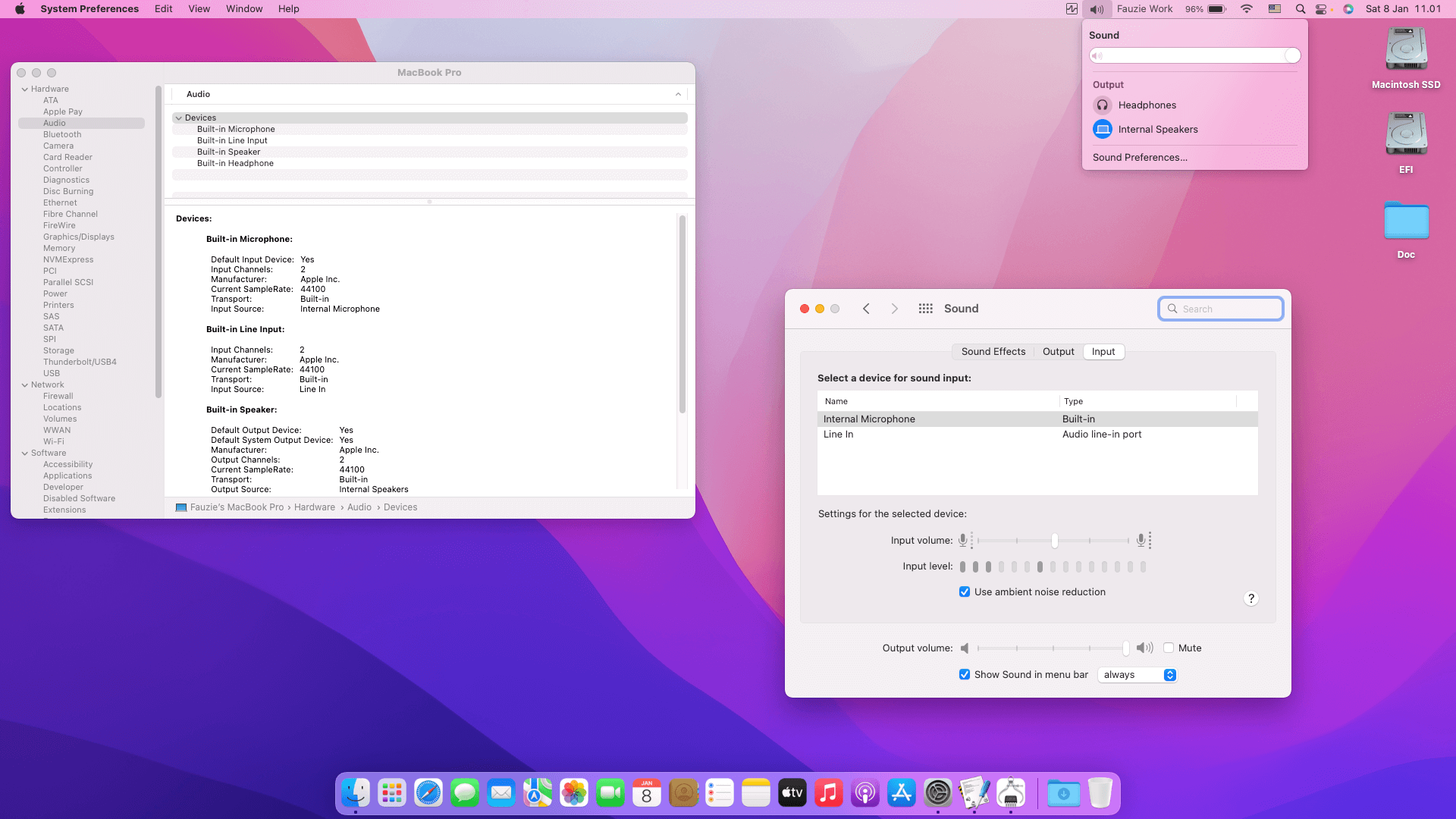Launch FaceTime from the Dock

[x=610, y=793]
